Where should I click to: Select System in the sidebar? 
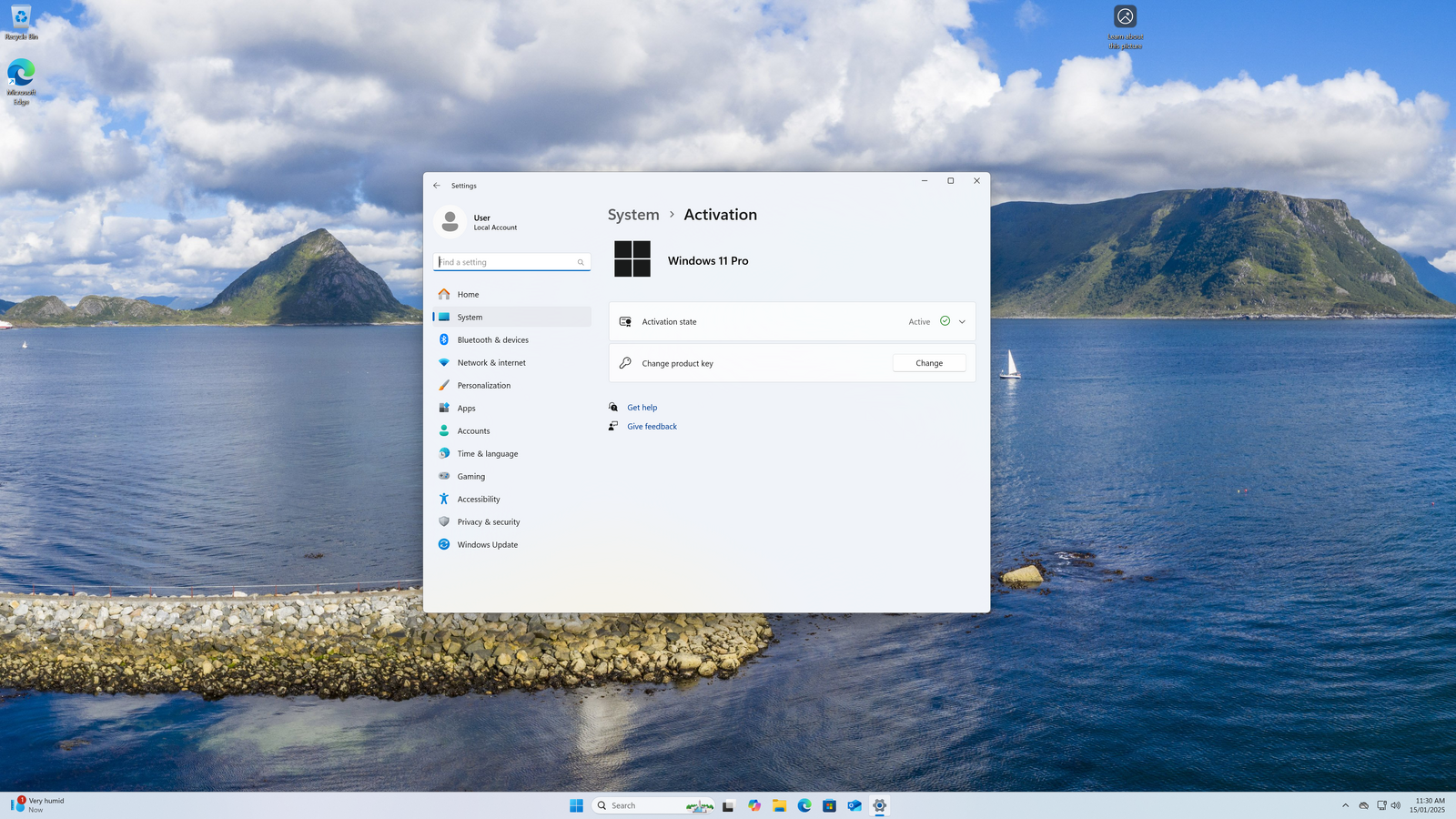coord(511,318)
